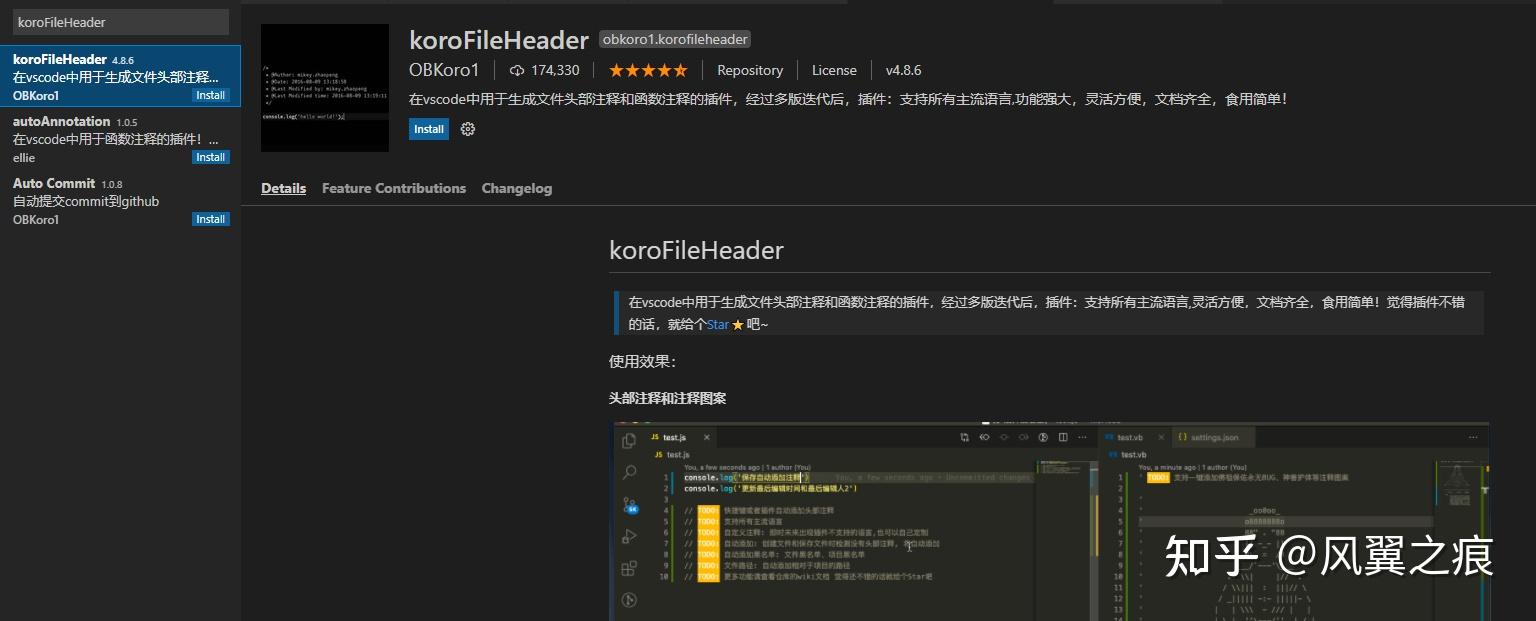The height and width of the screenshot is (621, 1536).
Task: Close the test.js tab in the demo screenshot
Action: (706, 438)
